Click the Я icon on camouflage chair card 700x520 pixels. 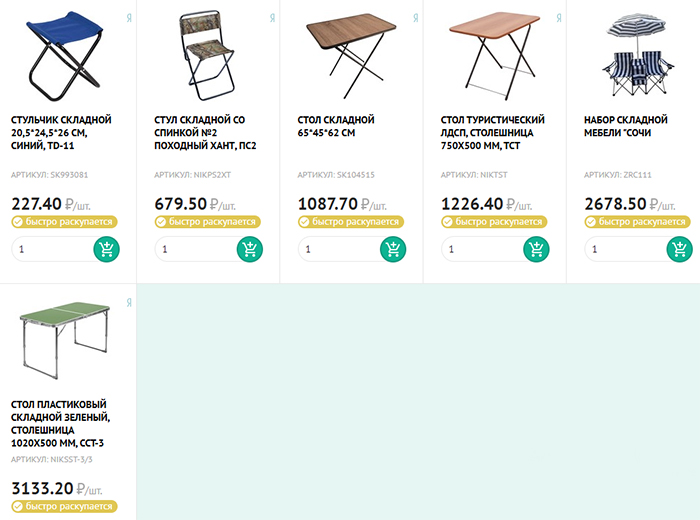pos(272,18)
